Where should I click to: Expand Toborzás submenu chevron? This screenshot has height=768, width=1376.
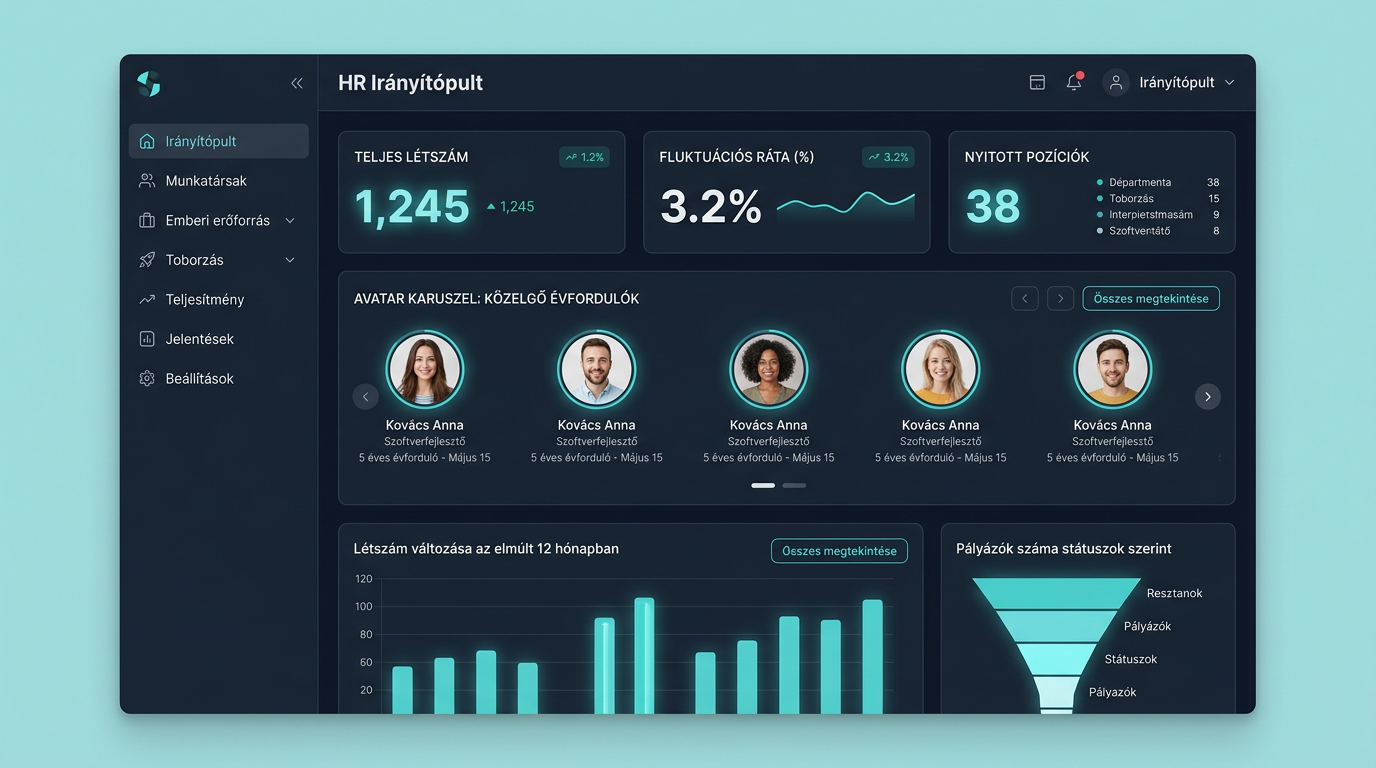(x=290, y=260)
